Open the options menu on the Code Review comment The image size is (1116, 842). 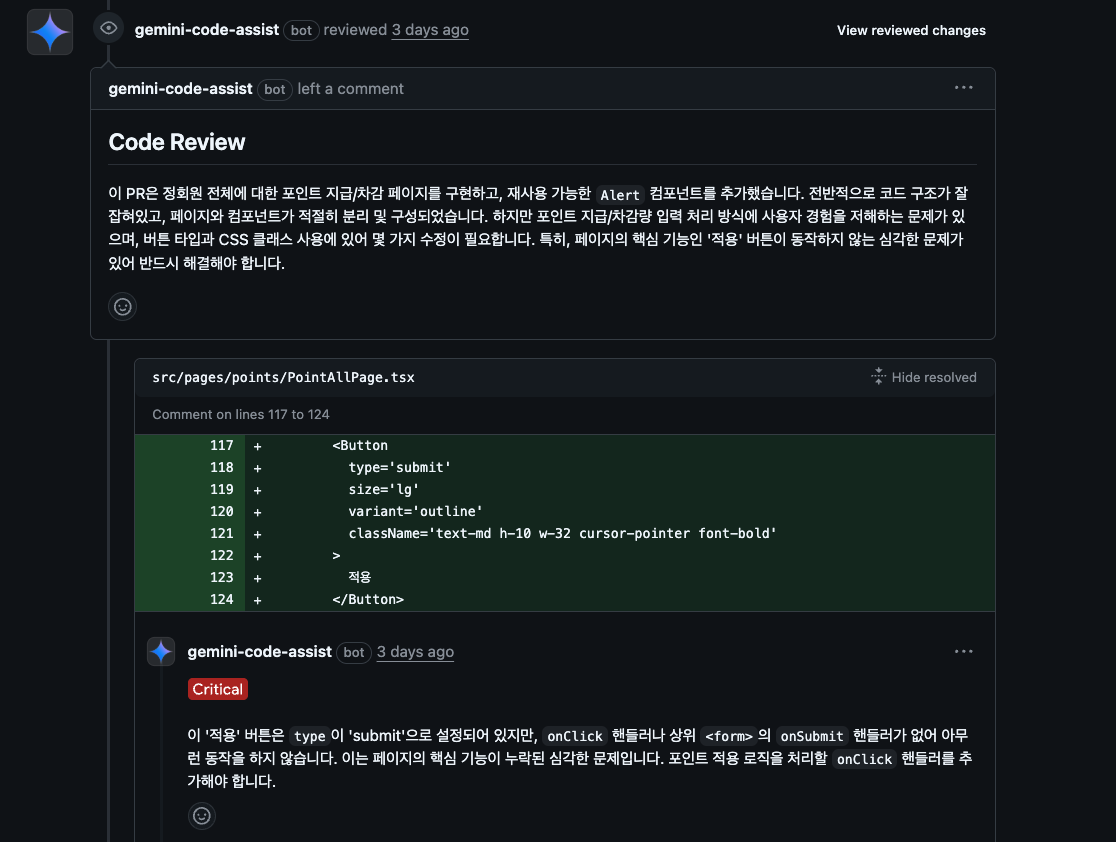(x=963, y=88)
